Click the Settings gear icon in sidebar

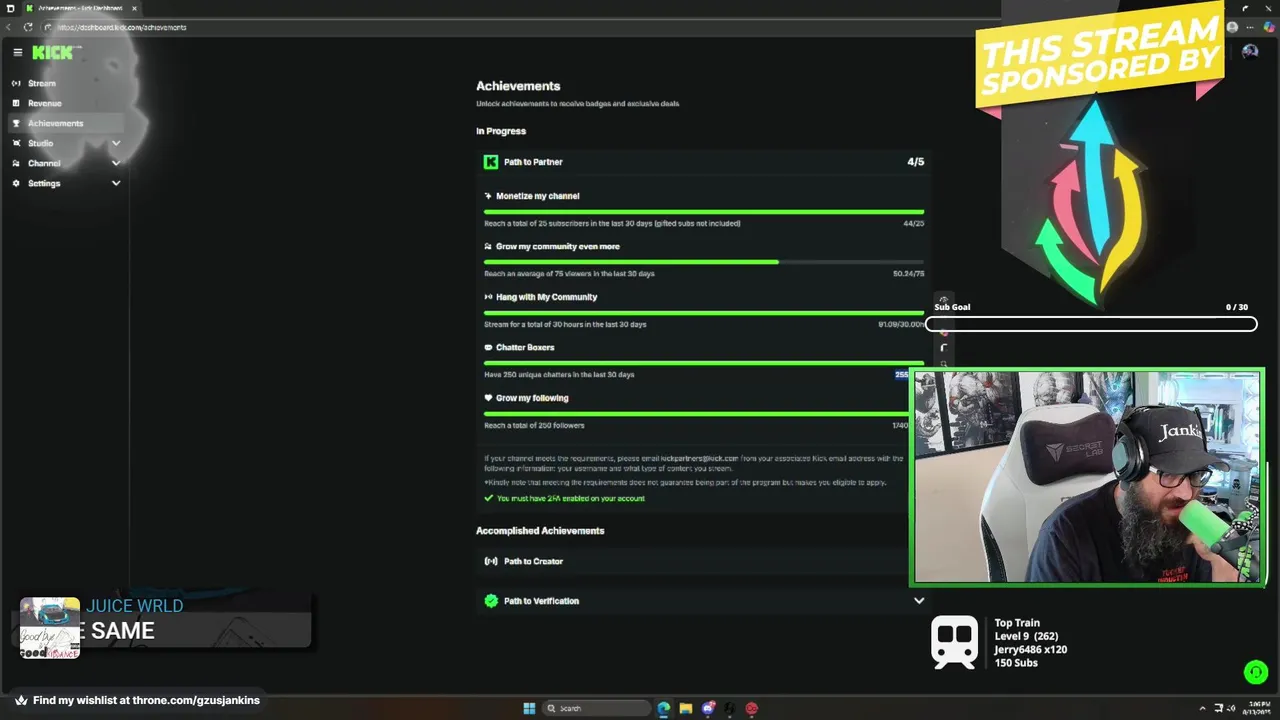pos(16,183)
